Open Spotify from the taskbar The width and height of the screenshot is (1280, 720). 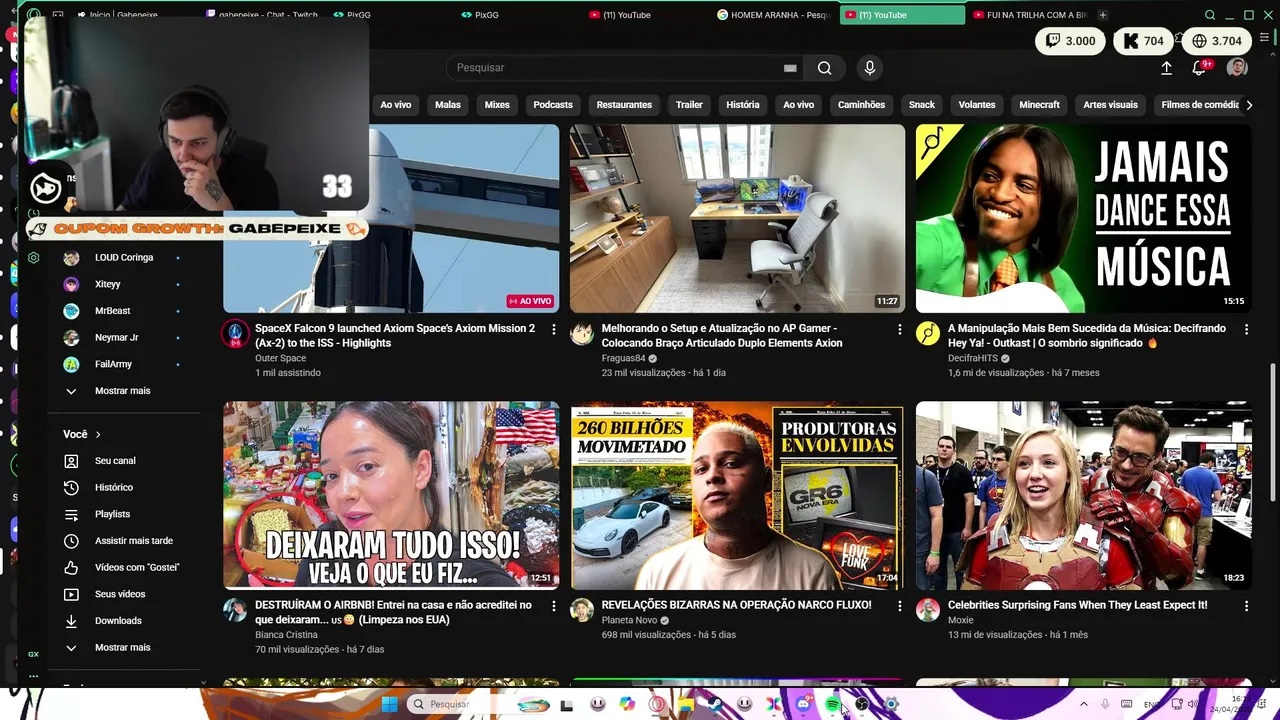click(x=832, y=704)
